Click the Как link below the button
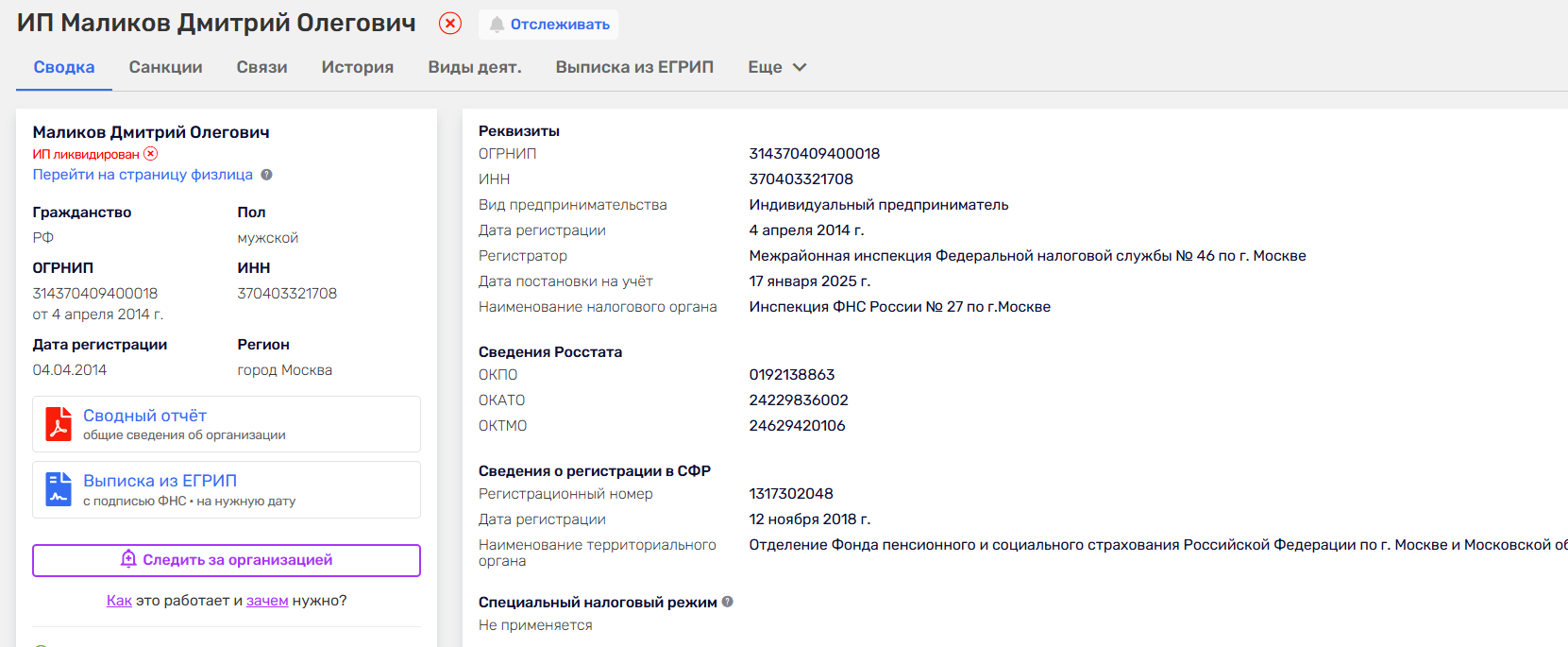The image size is (1568, 647). click(119, 601)
